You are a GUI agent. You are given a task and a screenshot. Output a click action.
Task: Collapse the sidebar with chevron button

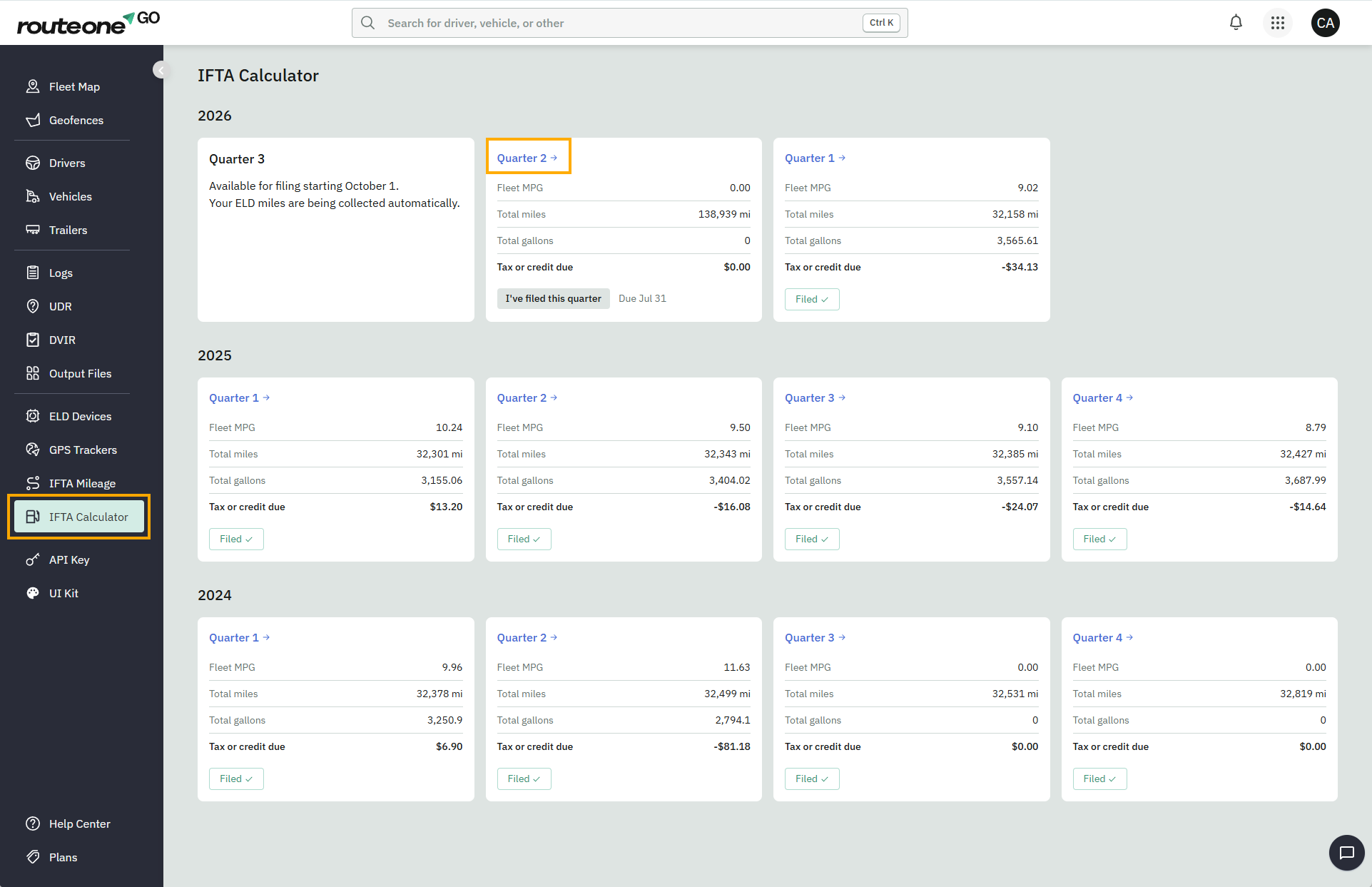pyautogui.click(x=161, y=70)
